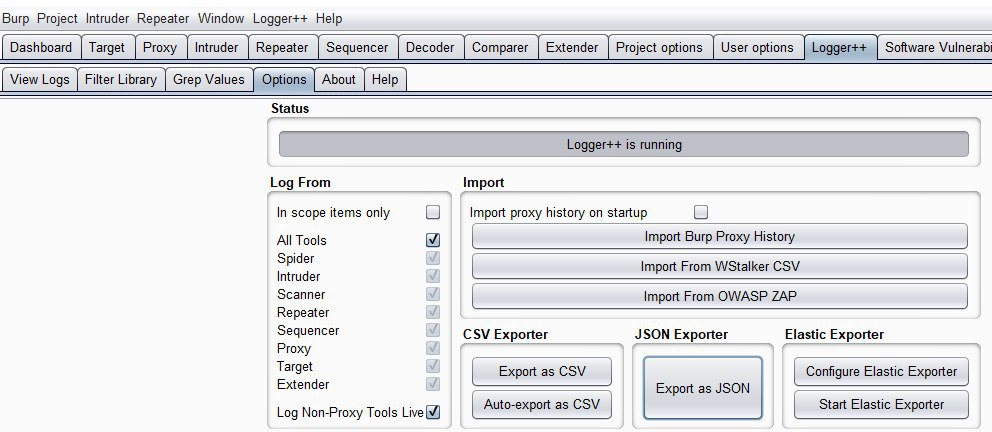
Task: Switch to the Repeater tab
Action: pos(282,47)
